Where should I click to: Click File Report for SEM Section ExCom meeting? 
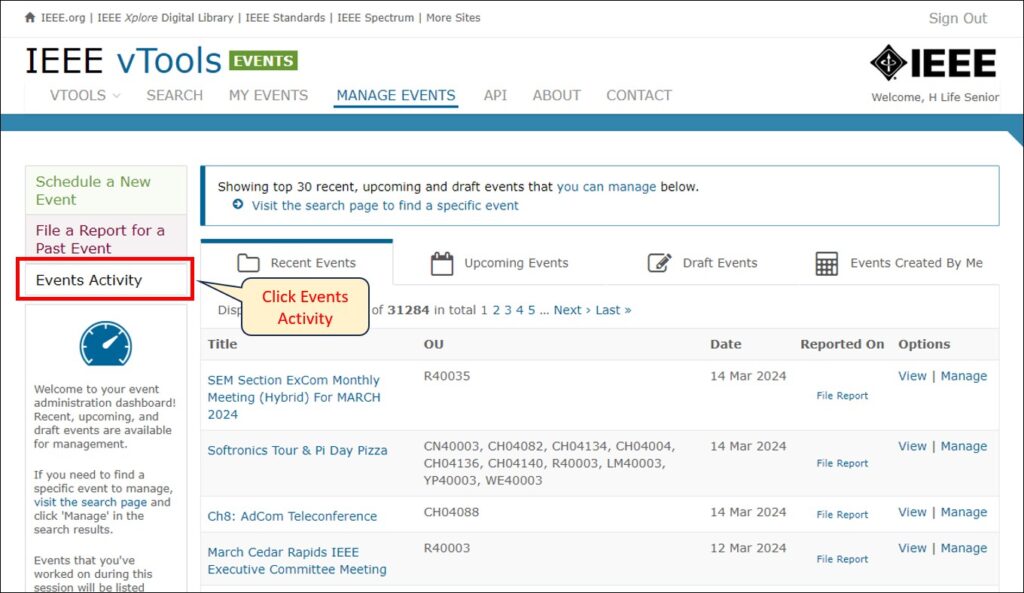tap(842, 396)
